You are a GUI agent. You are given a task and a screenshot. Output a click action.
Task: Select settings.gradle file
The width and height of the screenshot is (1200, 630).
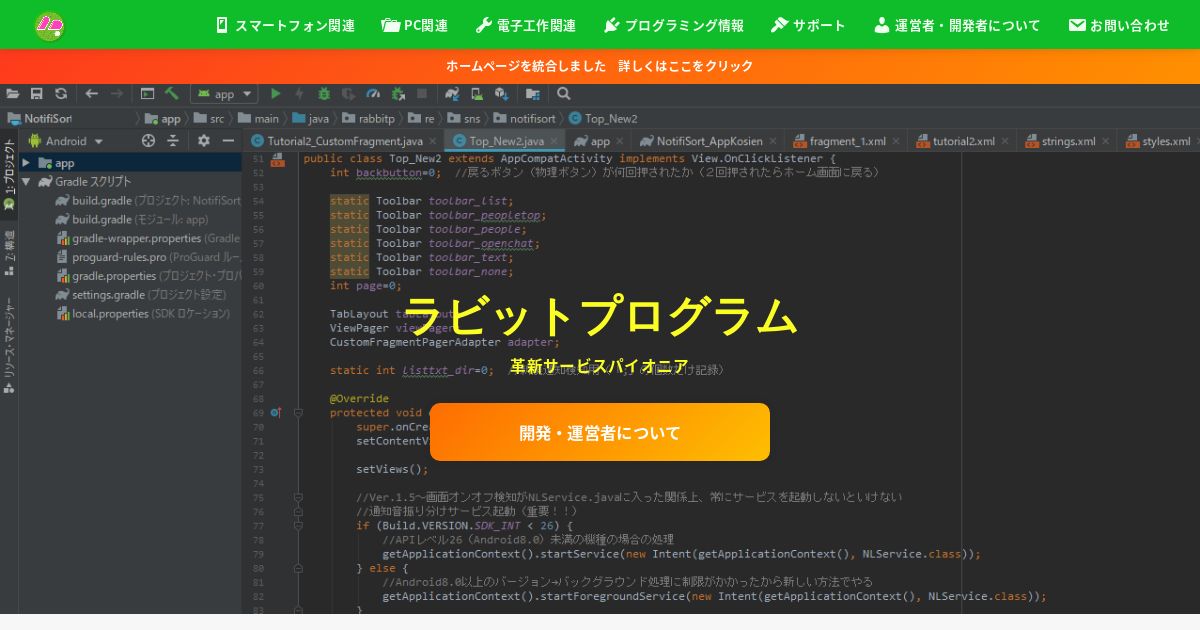141,295
